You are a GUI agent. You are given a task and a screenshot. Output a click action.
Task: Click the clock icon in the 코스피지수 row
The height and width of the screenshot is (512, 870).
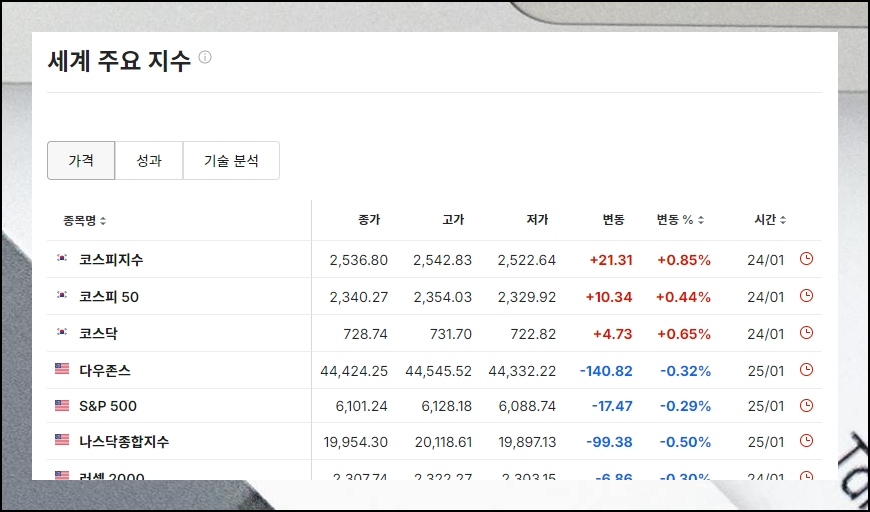[806, 258]
